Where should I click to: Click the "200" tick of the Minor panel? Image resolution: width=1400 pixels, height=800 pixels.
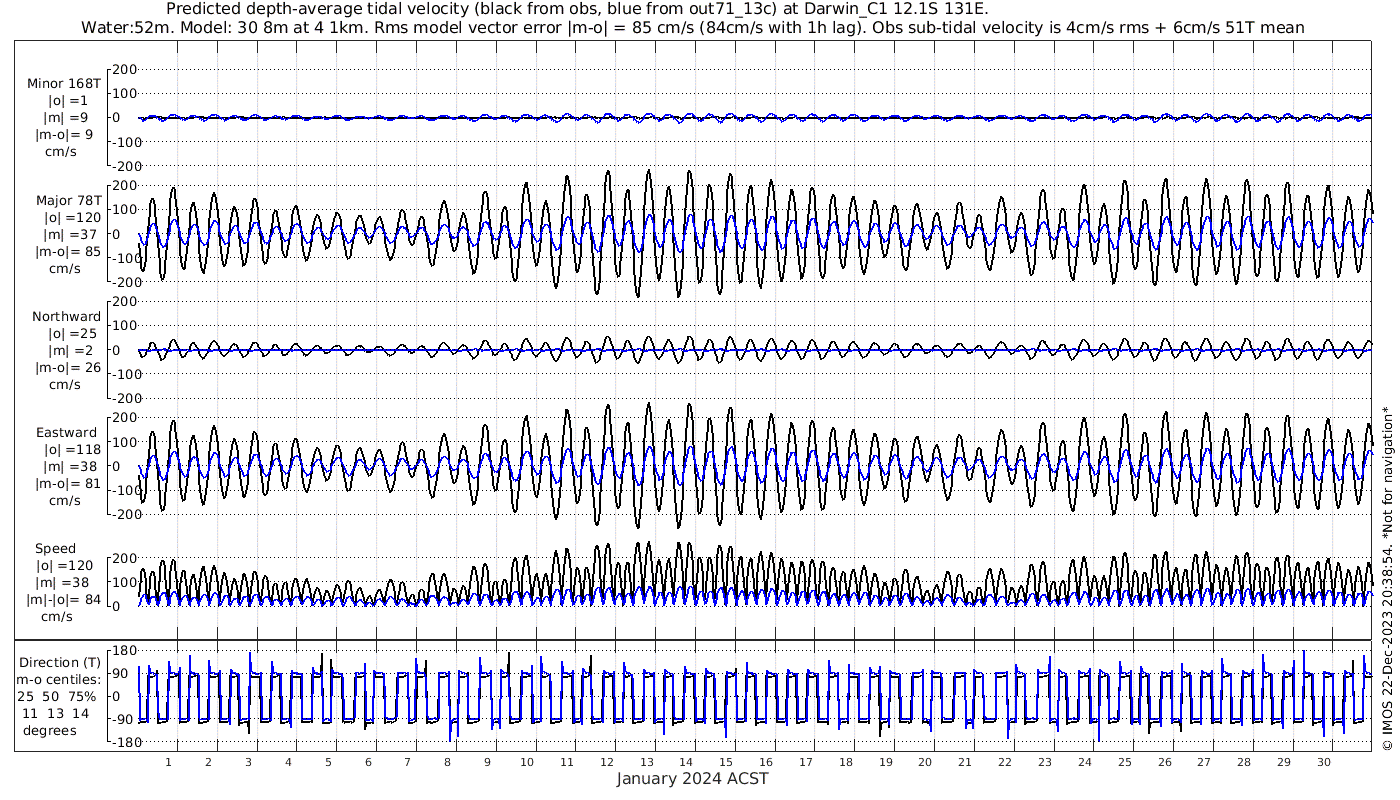click(x=124, y=69)
